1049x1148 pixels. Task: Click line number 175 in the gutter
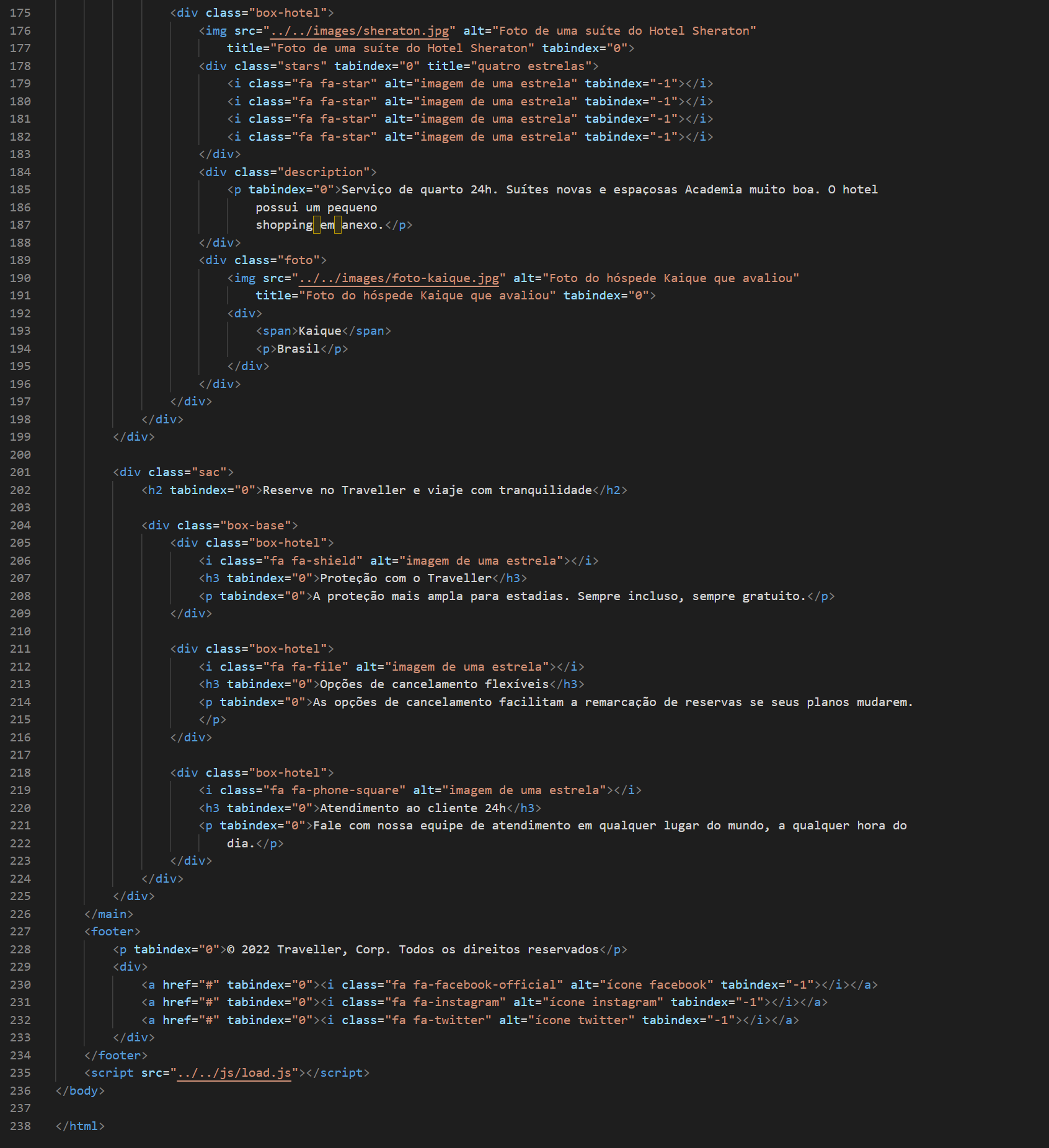(19, 12)
